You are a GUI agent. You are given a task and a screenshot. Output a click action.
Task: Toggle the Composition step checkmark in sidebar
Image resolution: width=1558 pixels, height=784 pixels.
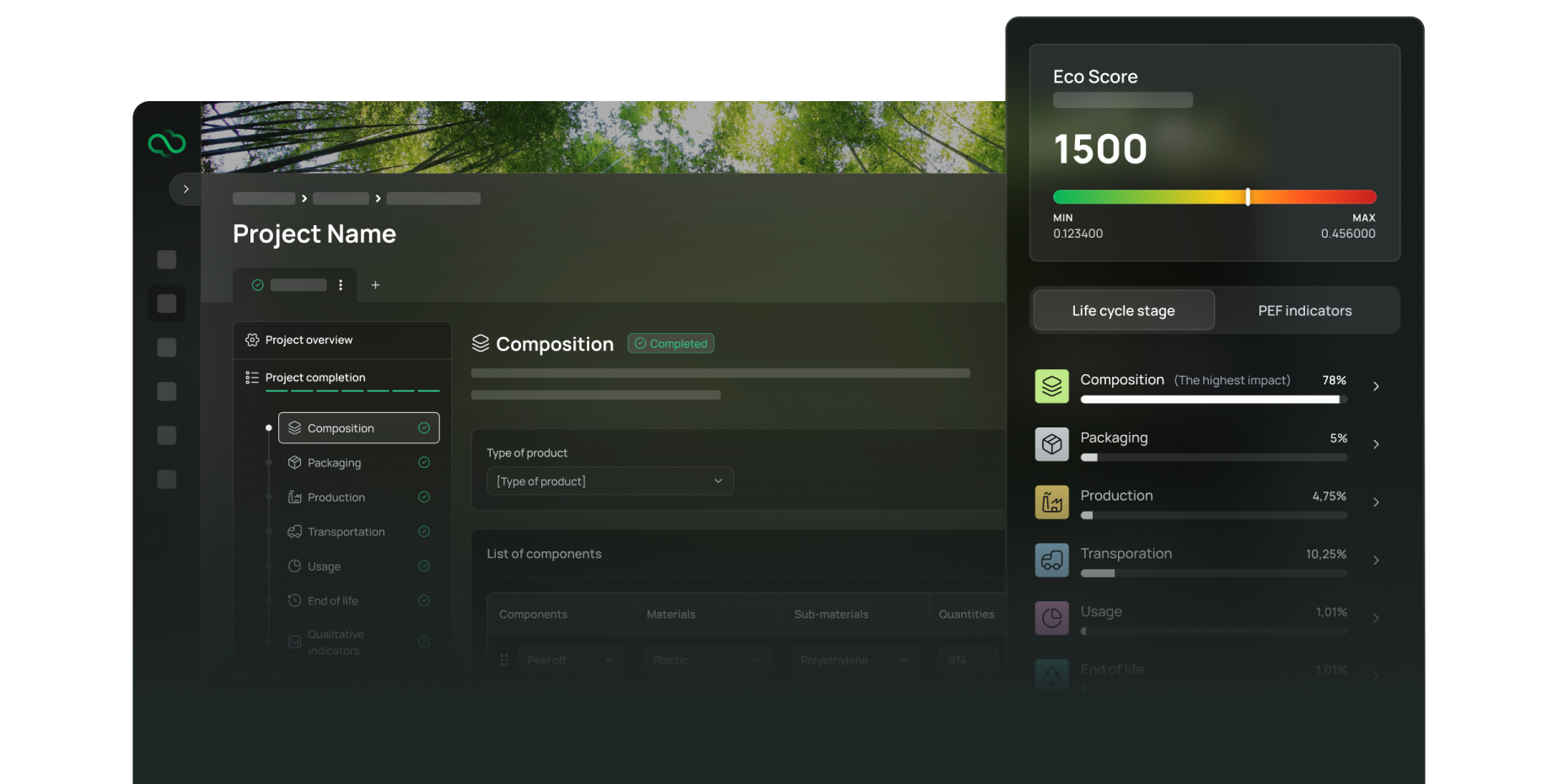click(x=424, y=428)
